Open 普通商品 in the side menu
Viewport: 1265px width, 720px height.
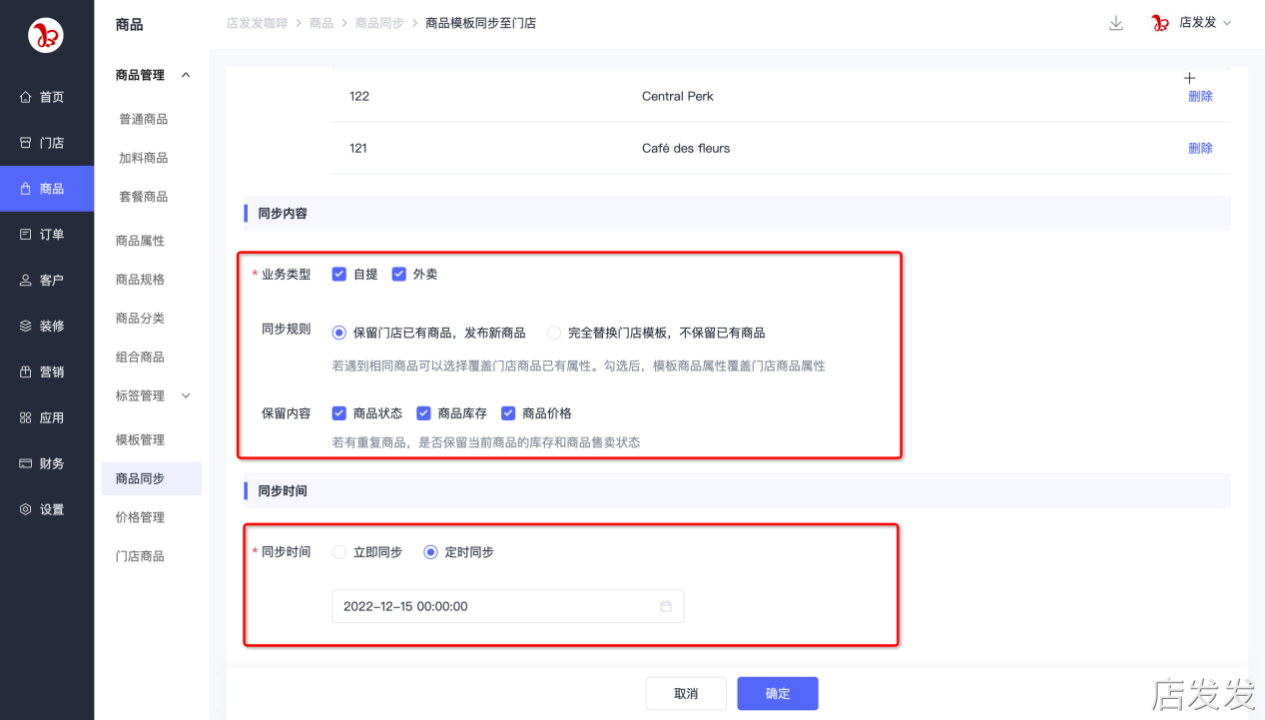tap(144, 119)
